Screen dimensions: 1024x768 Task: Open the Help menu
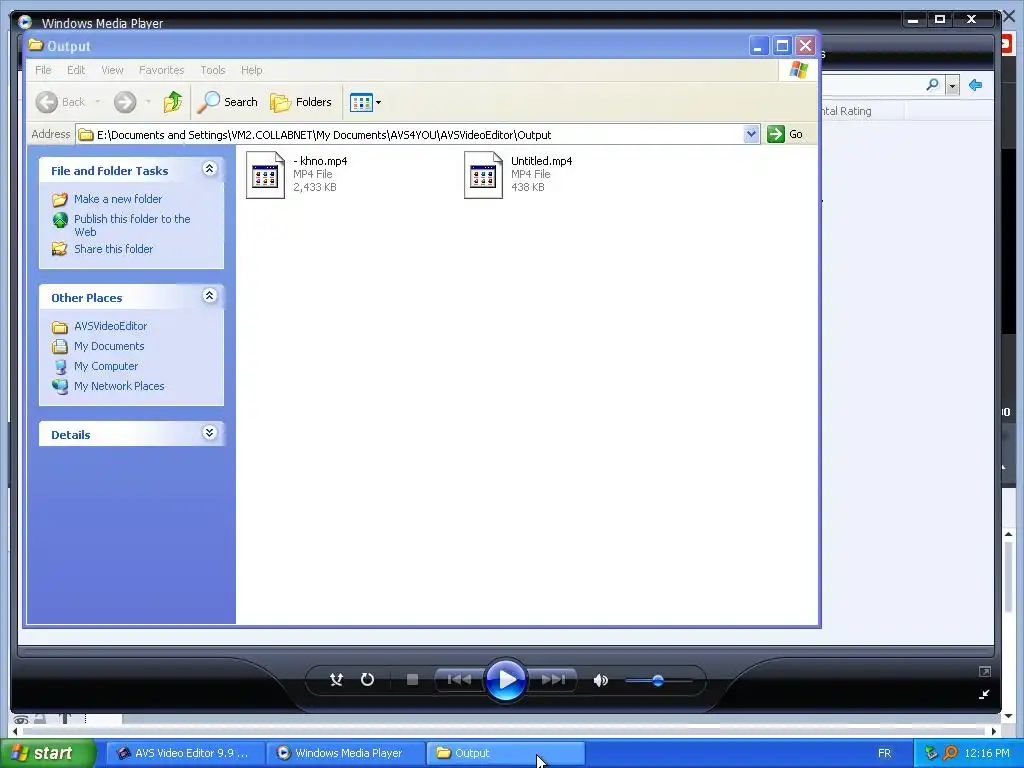(x=251, y=70)
